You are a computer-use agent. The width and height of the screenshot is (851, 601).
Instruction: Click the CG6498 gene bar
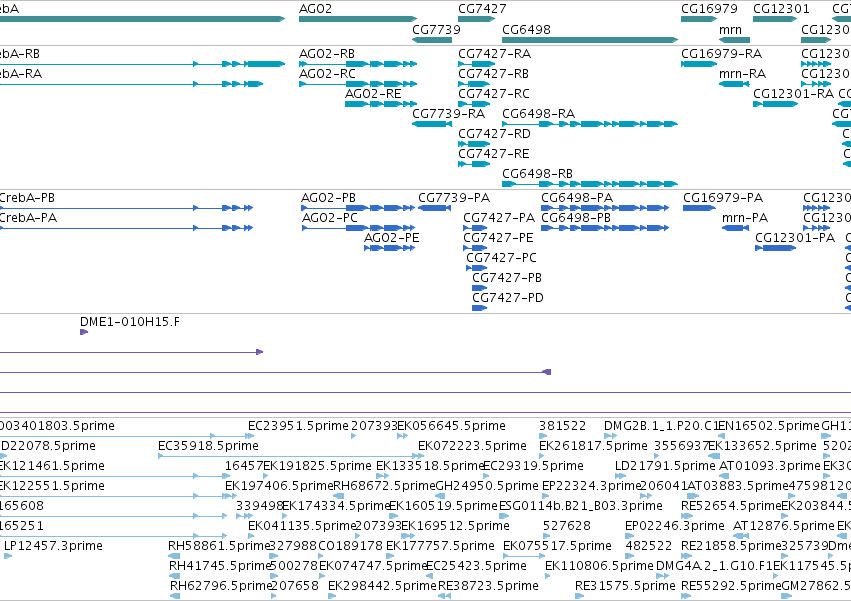590,40
